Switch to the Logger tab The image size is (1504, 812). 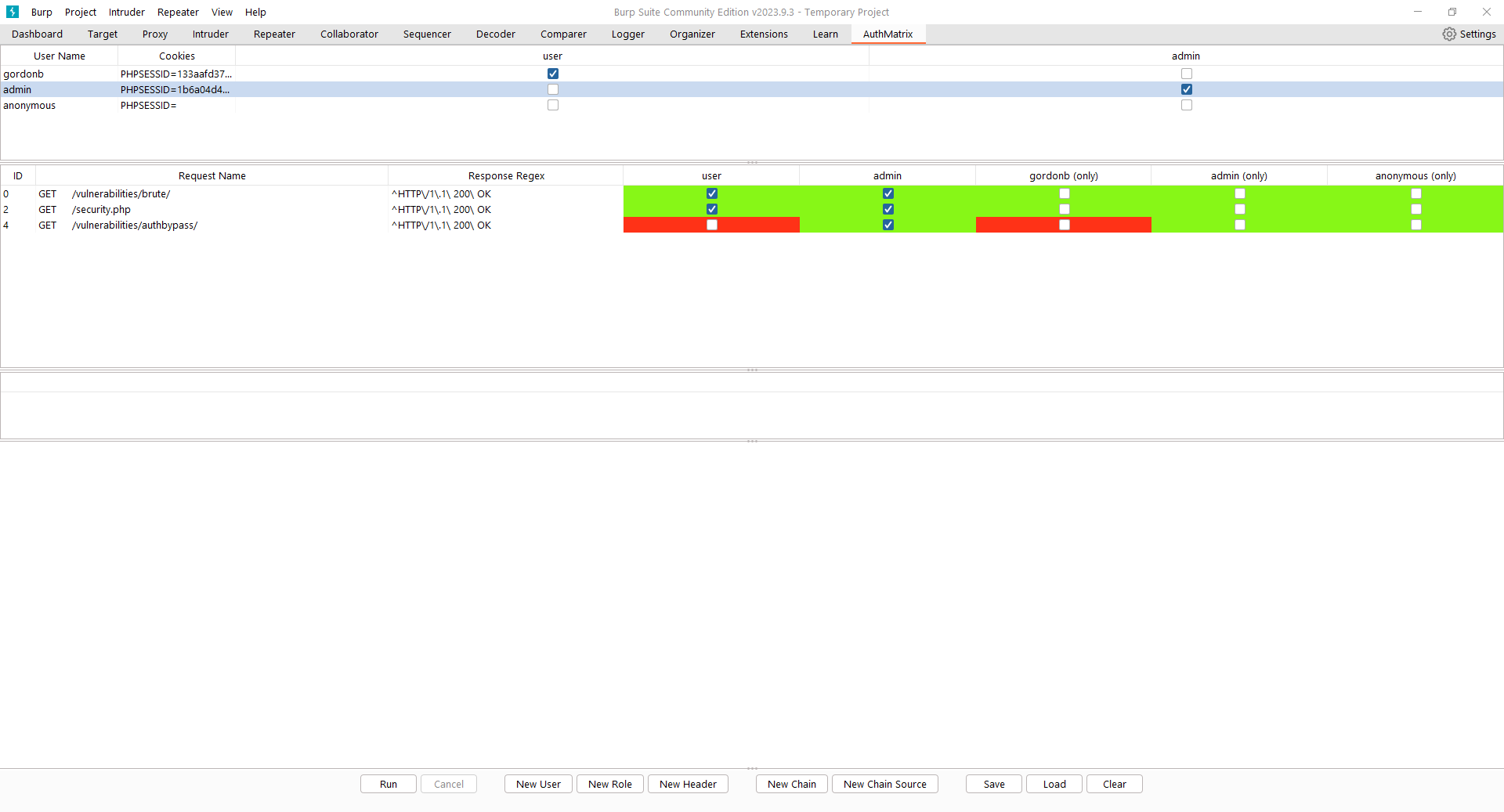(x=628, y=34)
